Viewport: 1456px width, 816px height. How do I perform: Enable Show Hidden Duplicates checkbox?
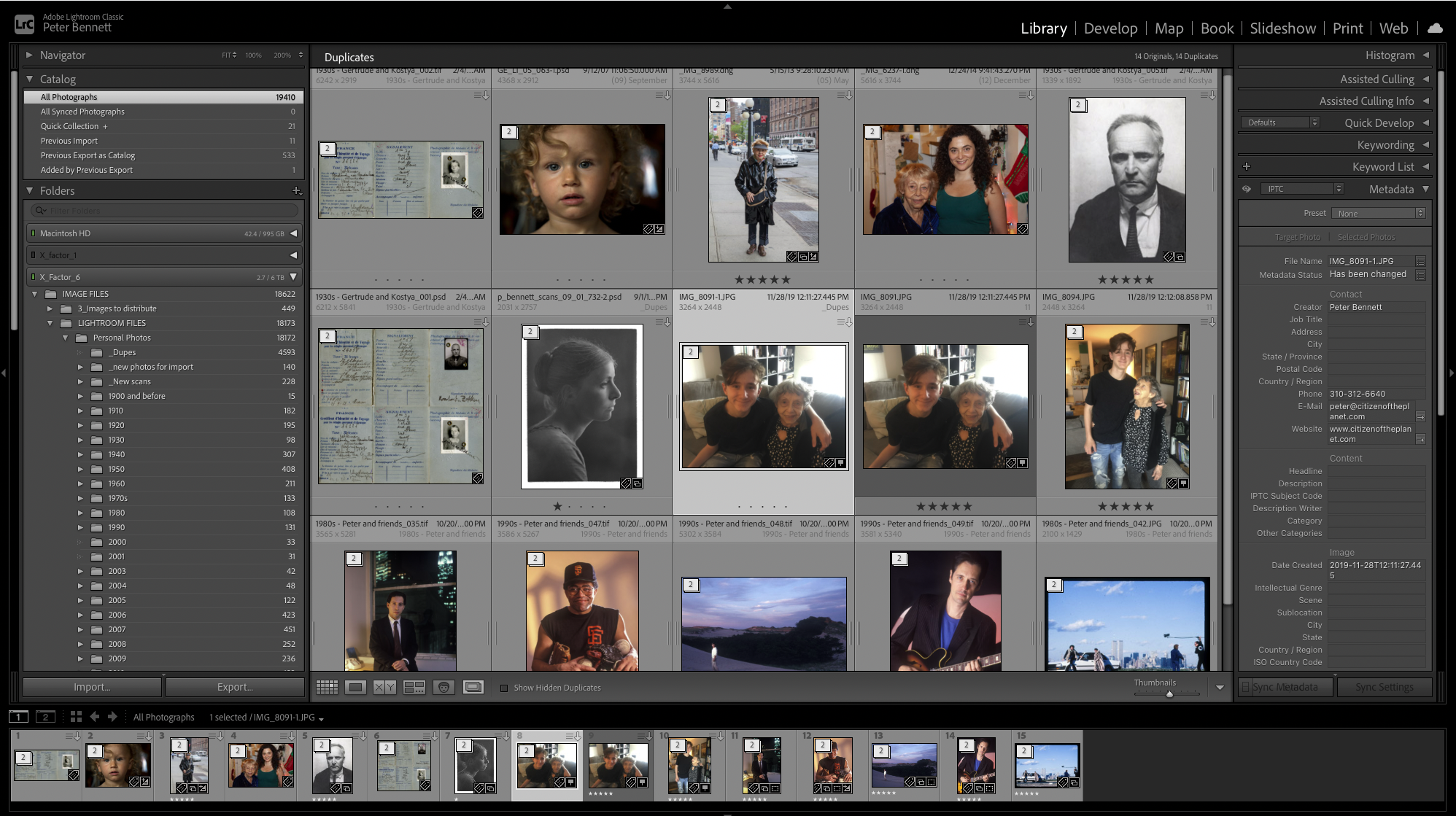pos(503,688)
